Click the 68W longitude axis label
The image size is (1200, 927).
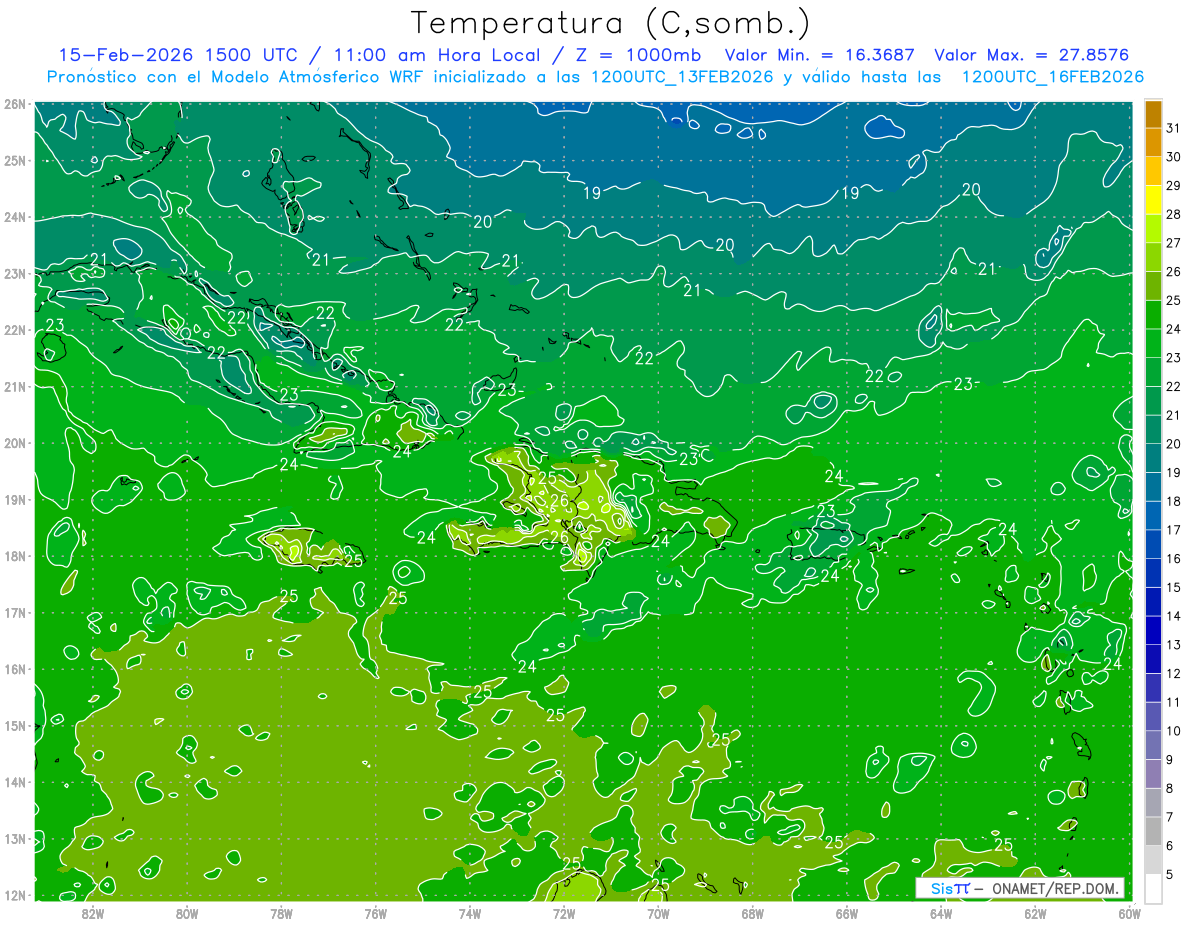click(x=752, y=913)
